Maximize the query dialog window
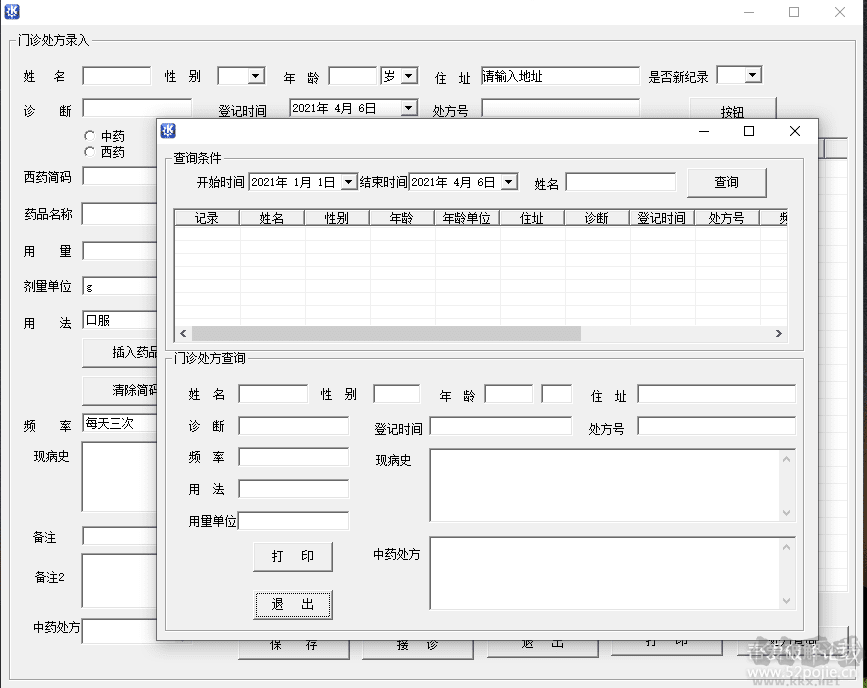Image resolution: width=867 pixels, height=688 pixels. point(749,131)
